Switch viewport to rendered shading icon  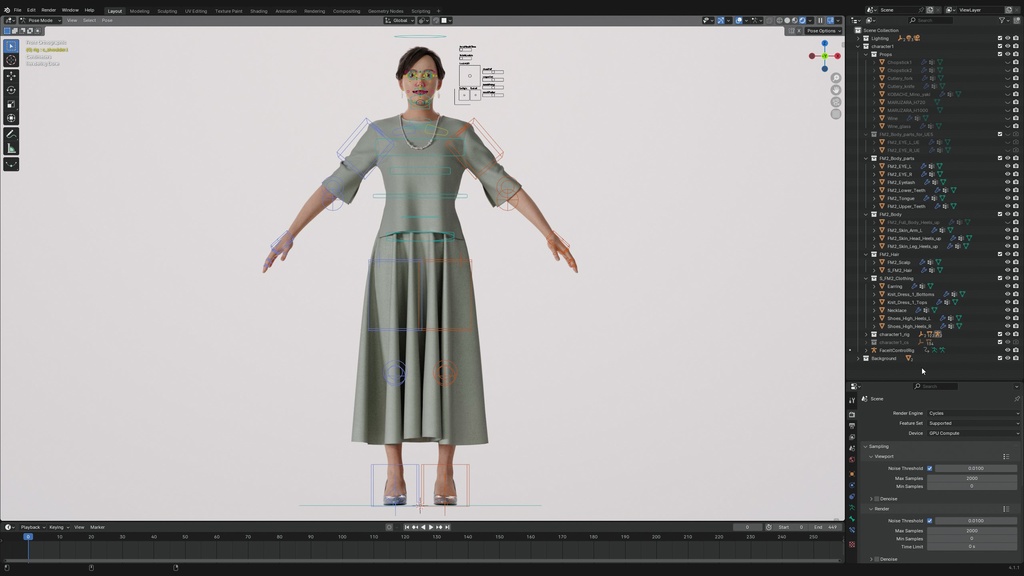(x=802, y=20)
